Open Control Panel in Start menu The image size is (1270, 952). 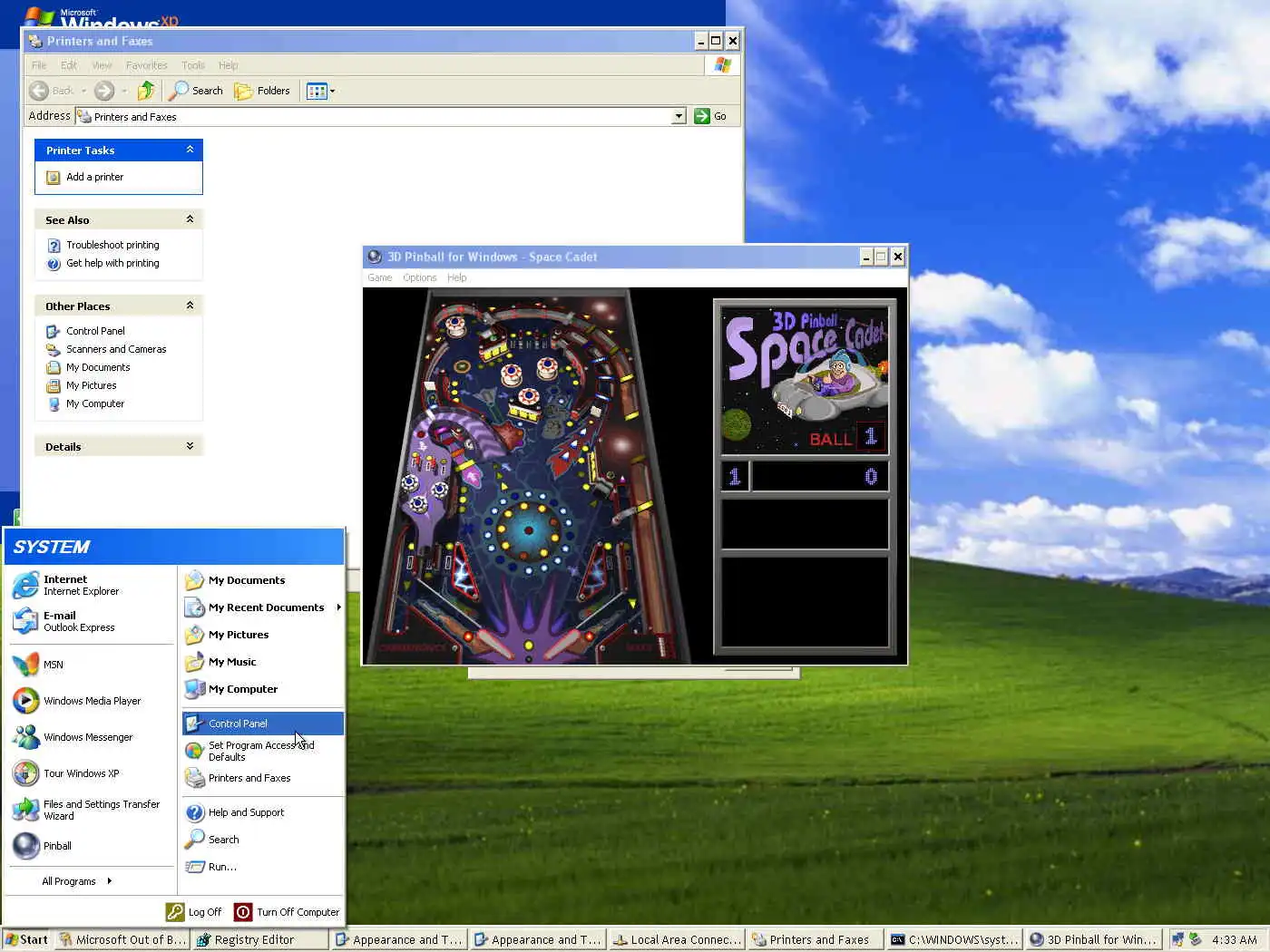(x=262, y=724)
